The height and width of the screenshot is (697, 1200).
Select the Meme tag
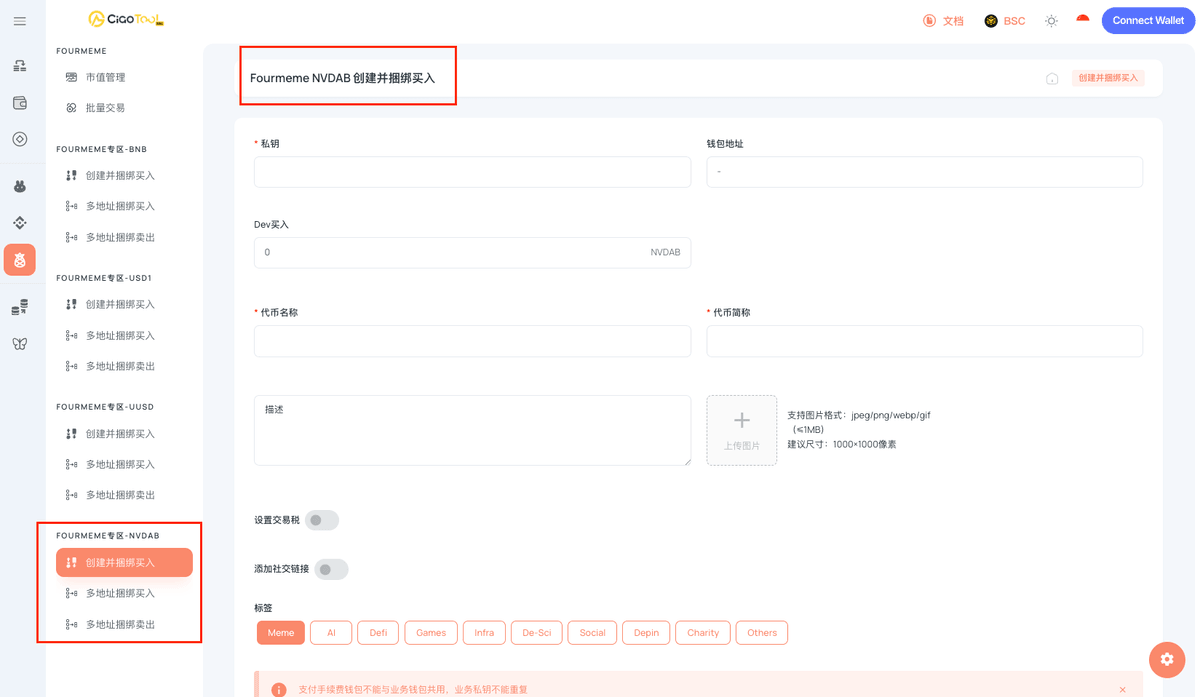281,633
